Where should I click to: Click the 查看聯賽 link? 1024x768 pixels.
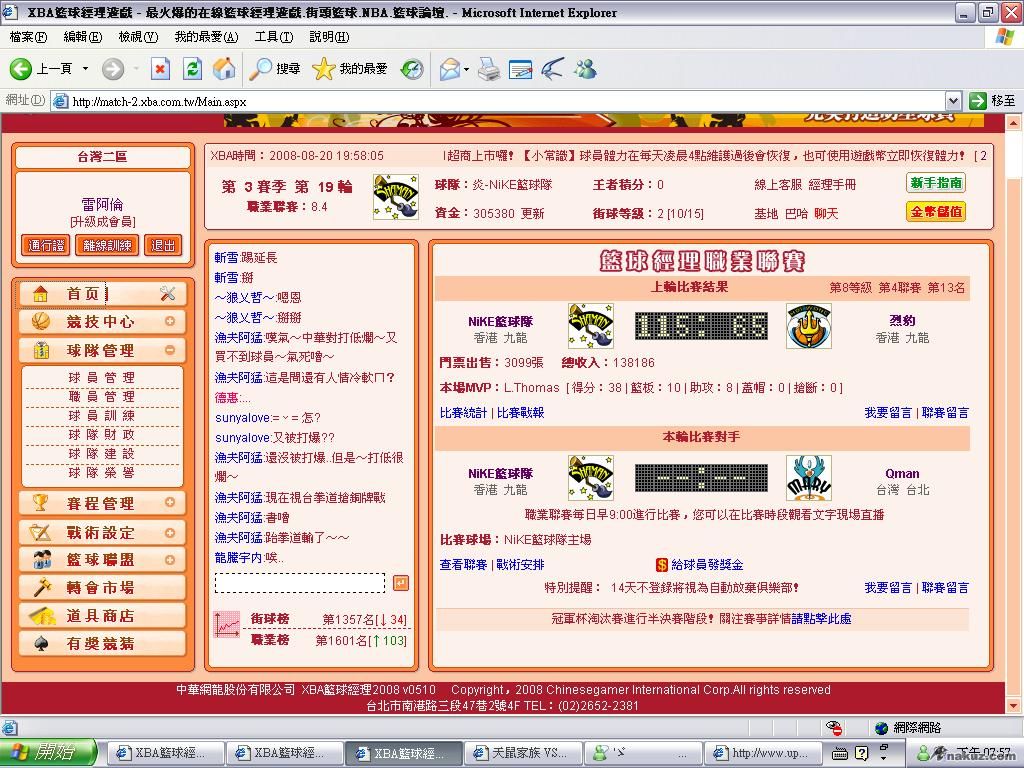pos(463,565)
